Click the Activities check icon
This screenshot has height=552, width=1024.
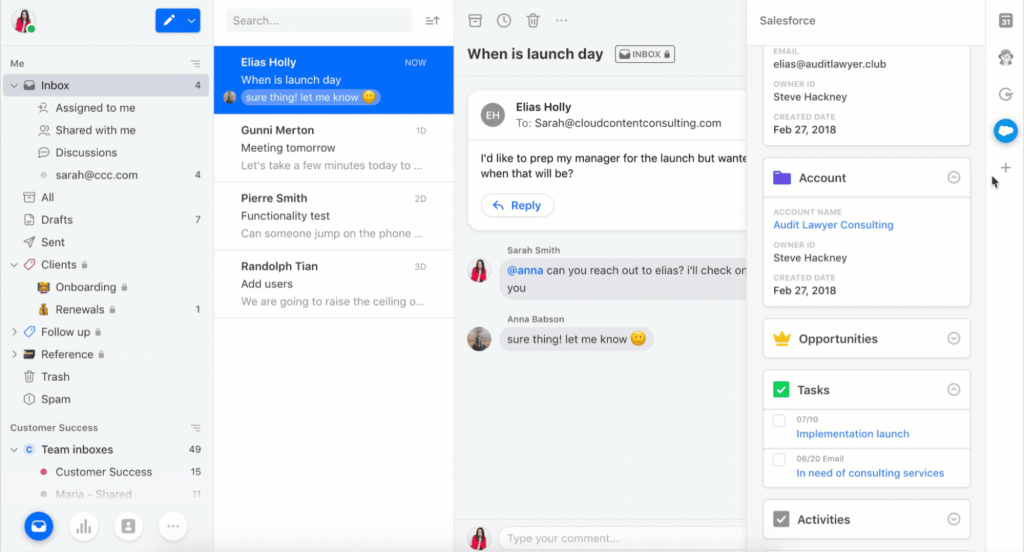click(781, 519)
